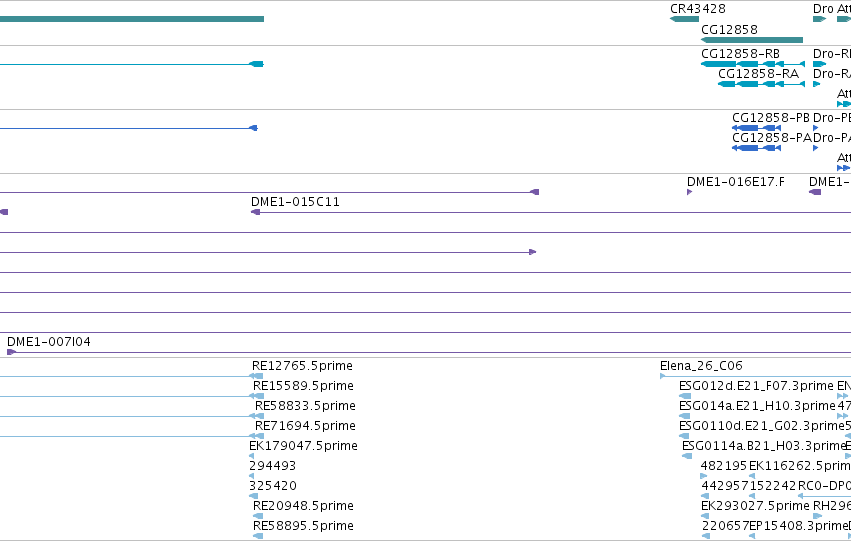Viewport: 851px width, 541px height.
Task: Select the CG12858-RA transcript feature
Action: click(x=761, y=84)
